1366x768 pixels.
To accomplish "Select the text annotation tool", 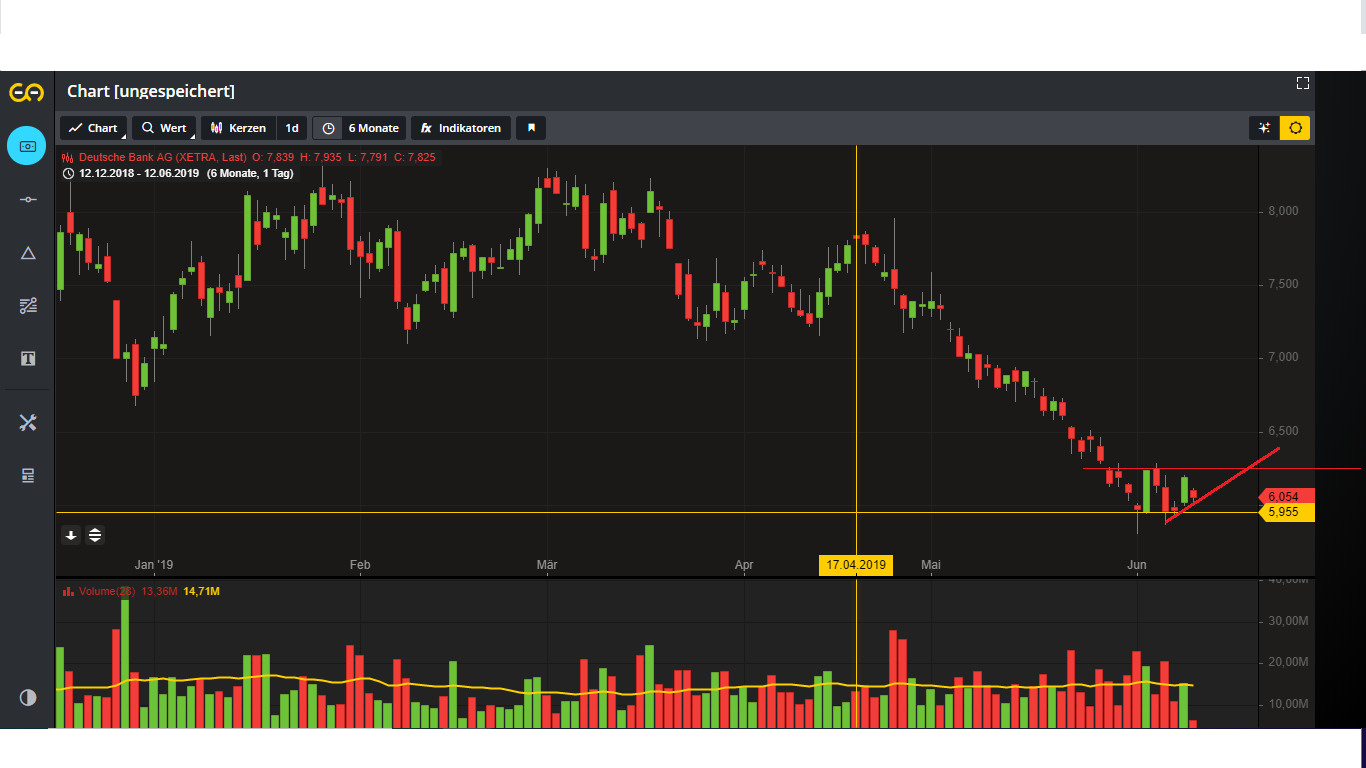I will 27,358.
